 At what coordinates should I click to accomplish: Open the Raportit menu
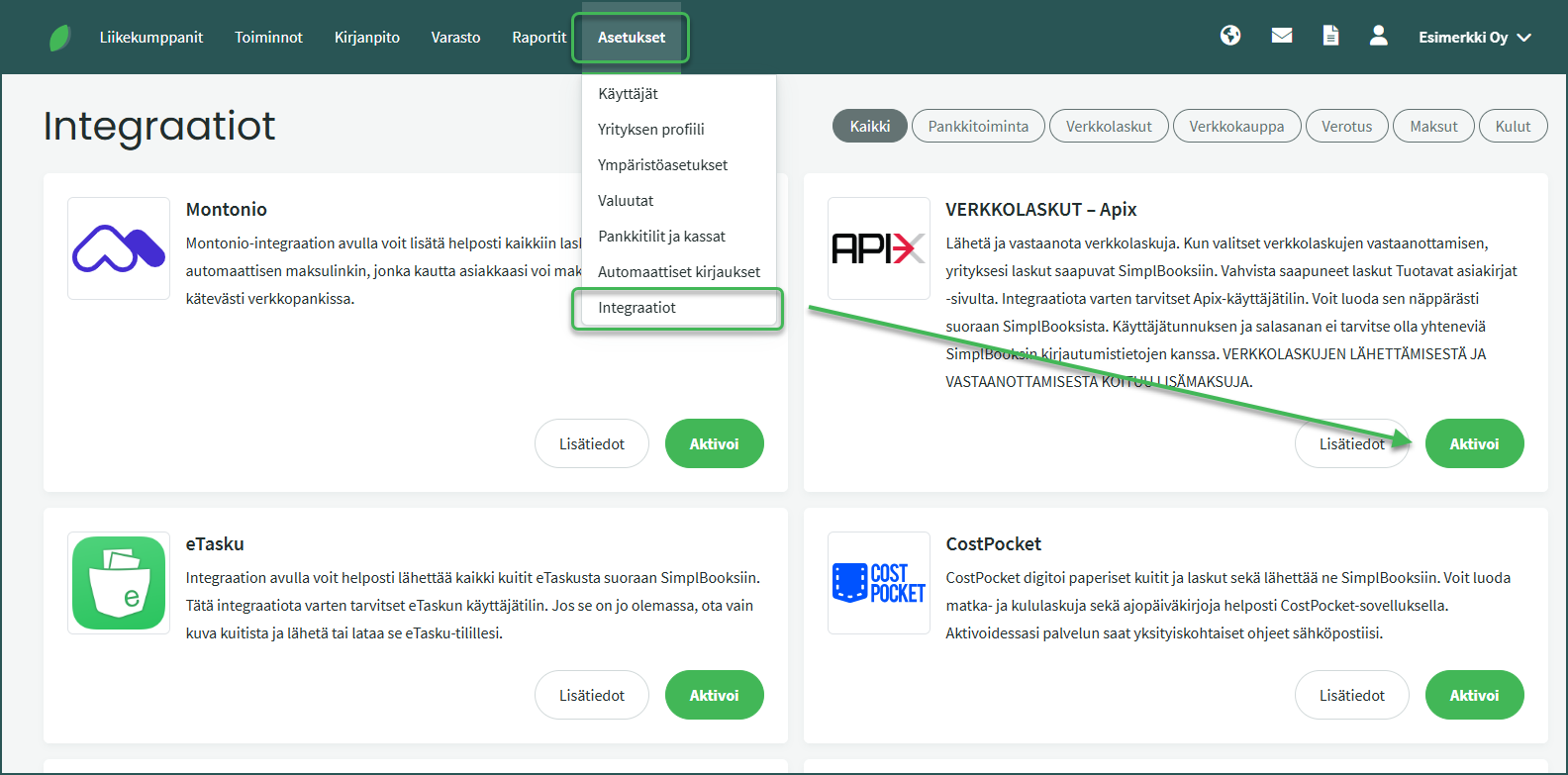[539, 38]
